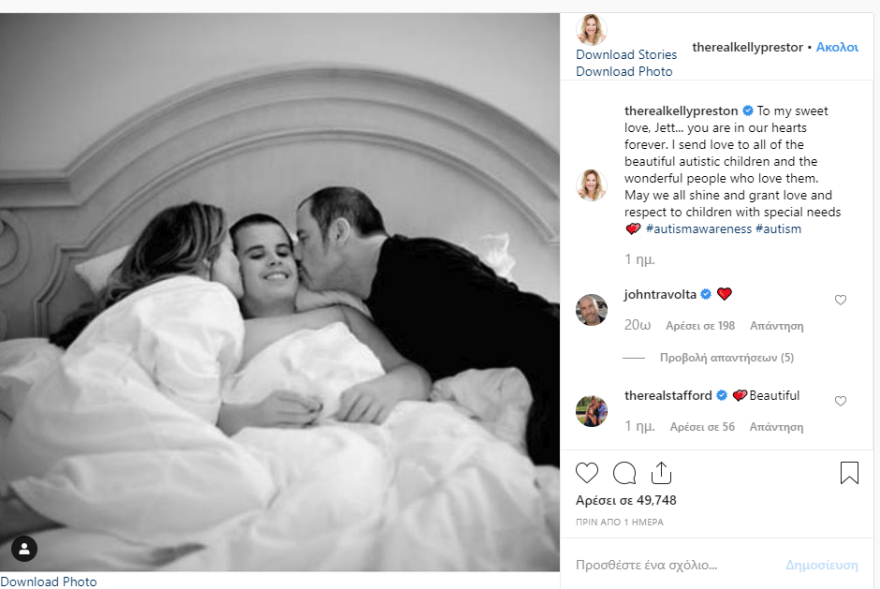Click the Download Stories link

[626, 54]
